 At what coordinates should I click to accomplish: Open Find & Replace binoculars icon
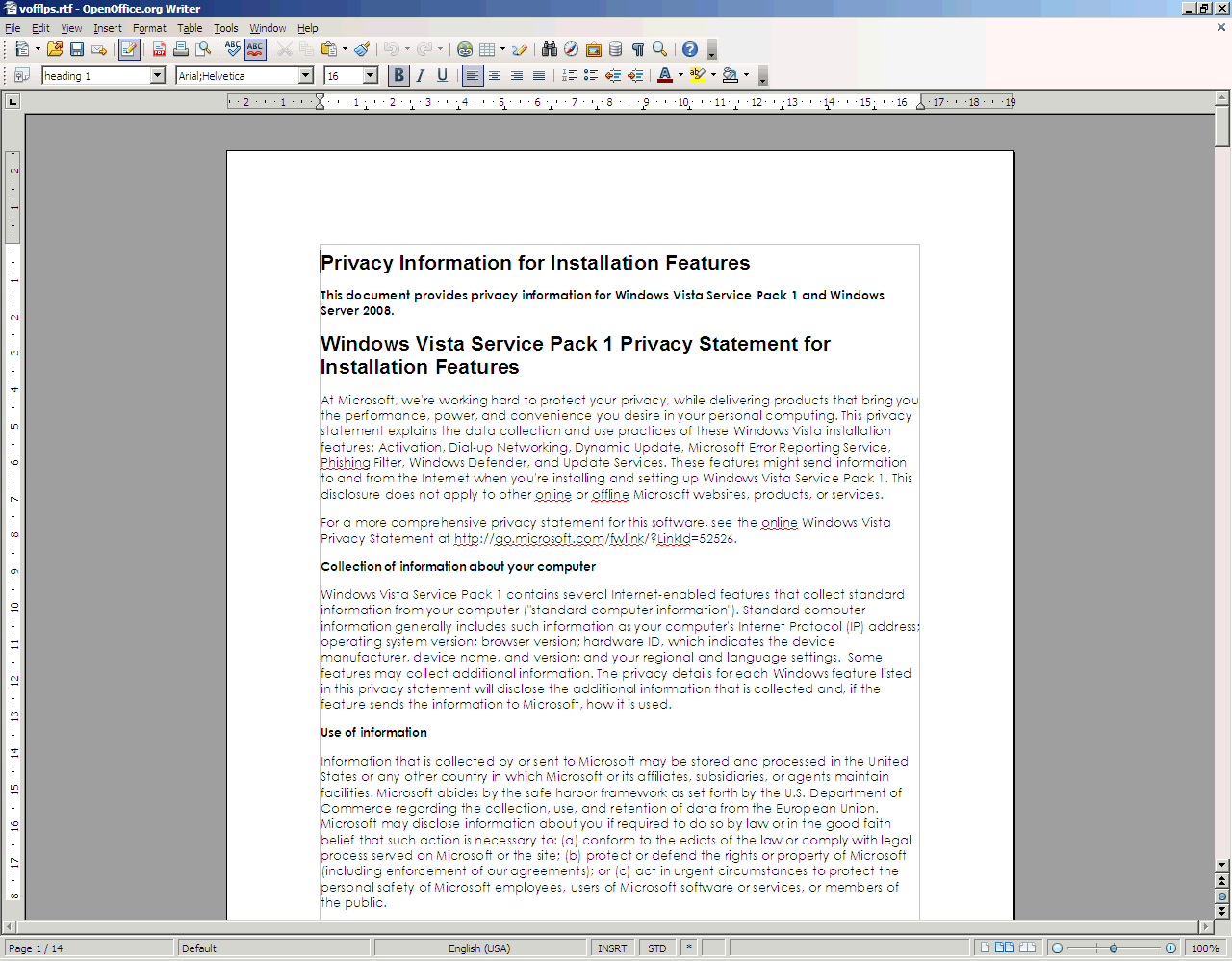point(550,49)
